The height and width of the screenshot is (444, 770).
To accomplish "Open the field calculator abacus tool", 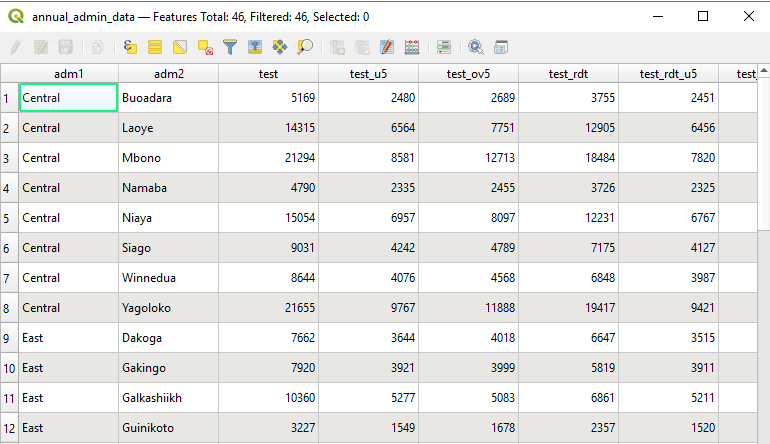I will pos(412,47).
